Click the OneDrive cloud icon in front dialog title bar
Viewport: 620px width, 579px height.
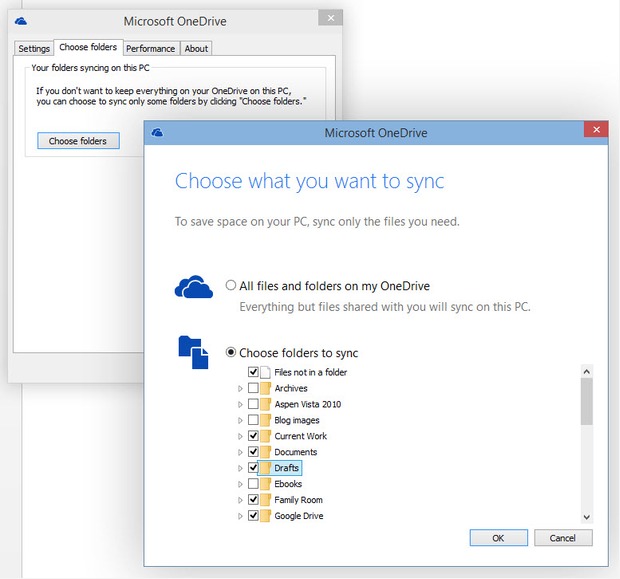click(157, 132)
